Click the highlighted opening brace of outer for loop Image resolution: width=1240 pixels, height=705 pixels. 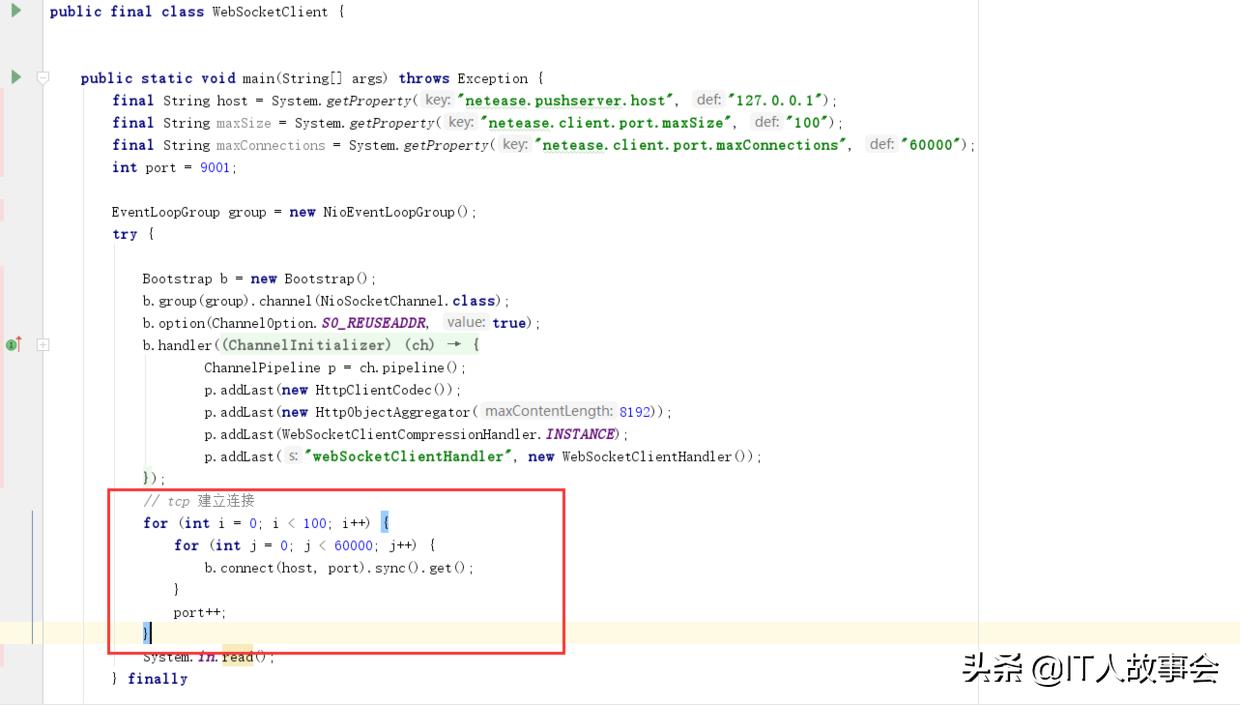pyautogui.click(x=385, y=523)
